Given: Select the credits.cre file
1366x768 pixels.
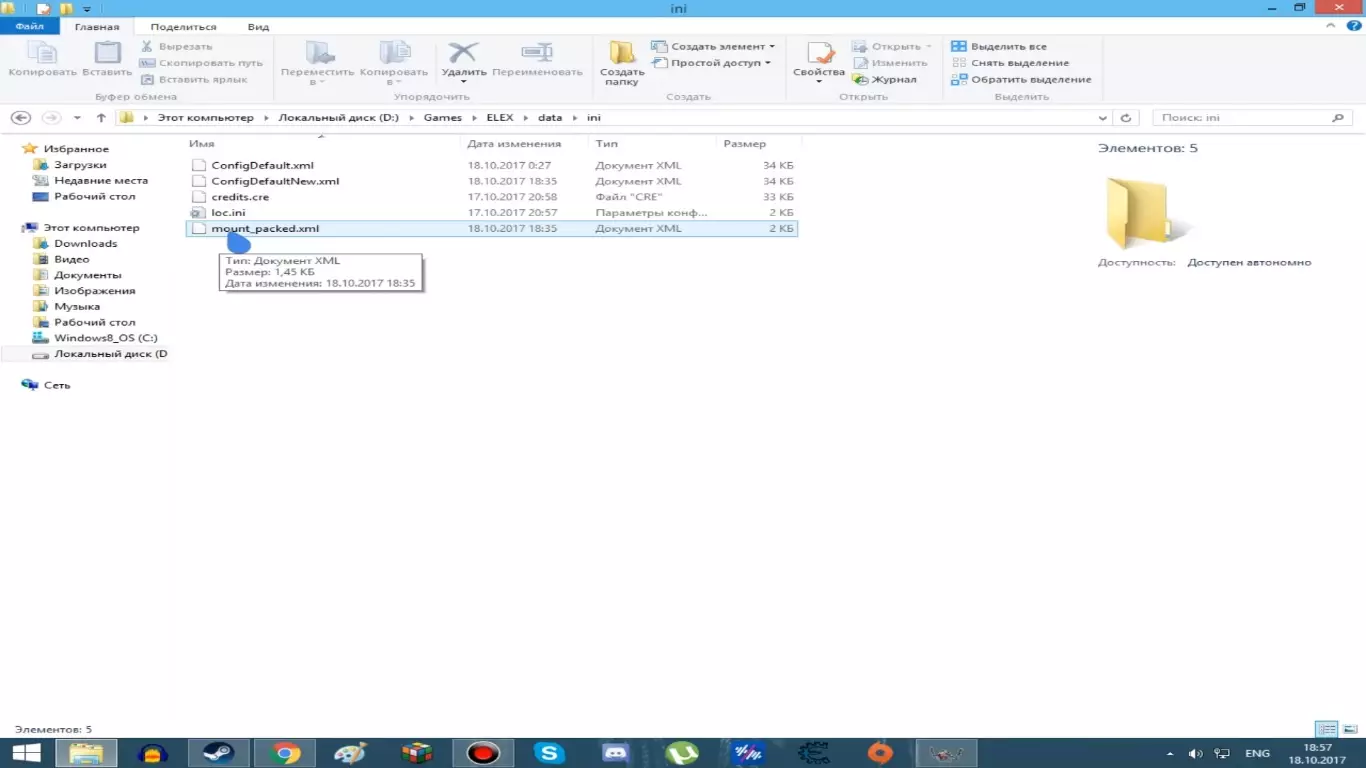Looking at the screenshot, I should 492,197.
